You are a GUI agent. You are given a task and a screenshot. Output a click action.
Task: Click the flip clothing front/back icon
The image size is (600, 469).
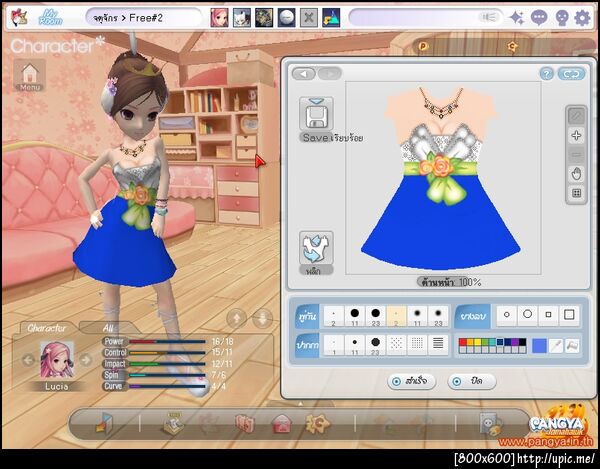coord(316,248)
